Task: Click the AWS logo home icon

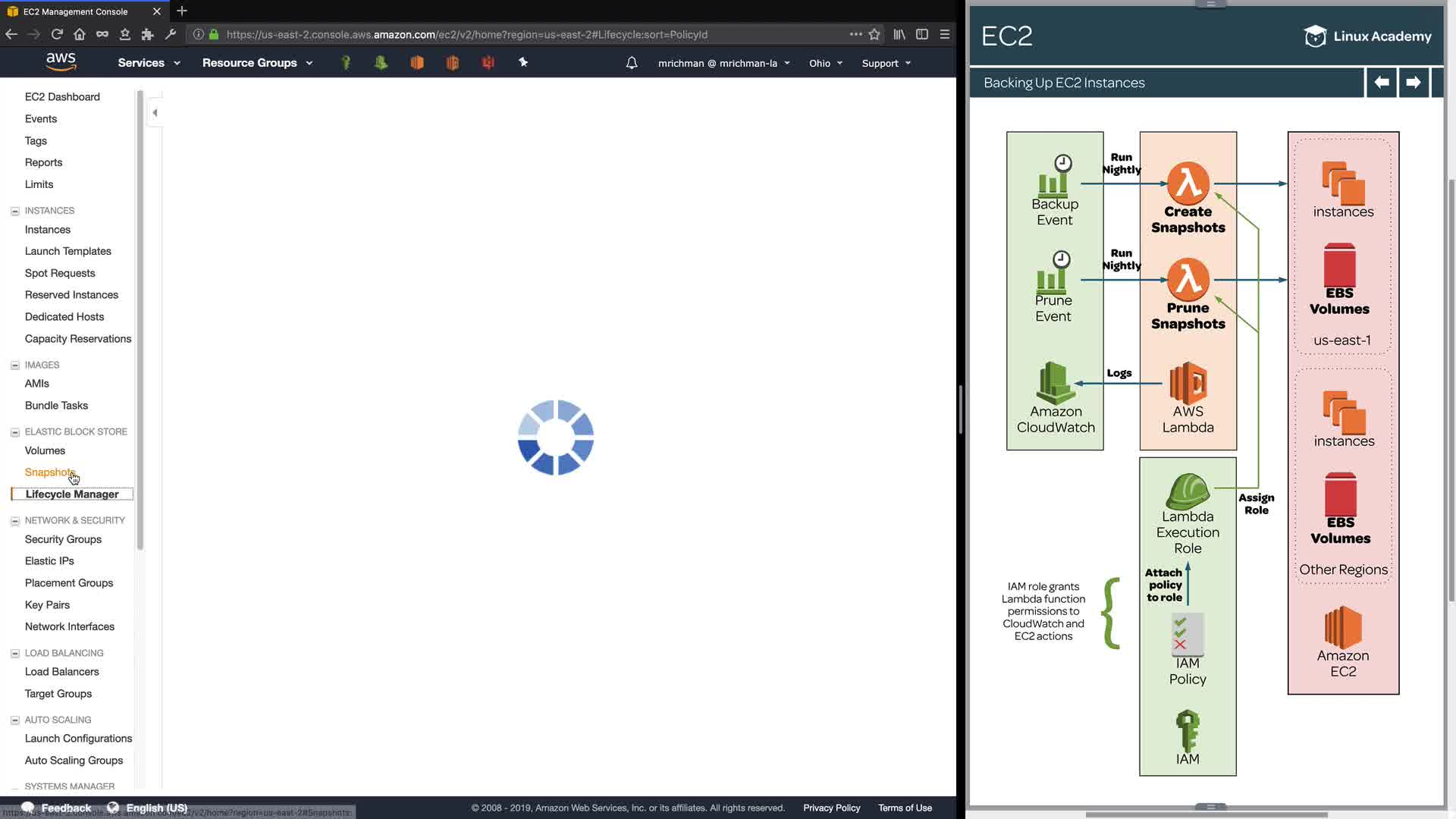Action: point(61,62)
